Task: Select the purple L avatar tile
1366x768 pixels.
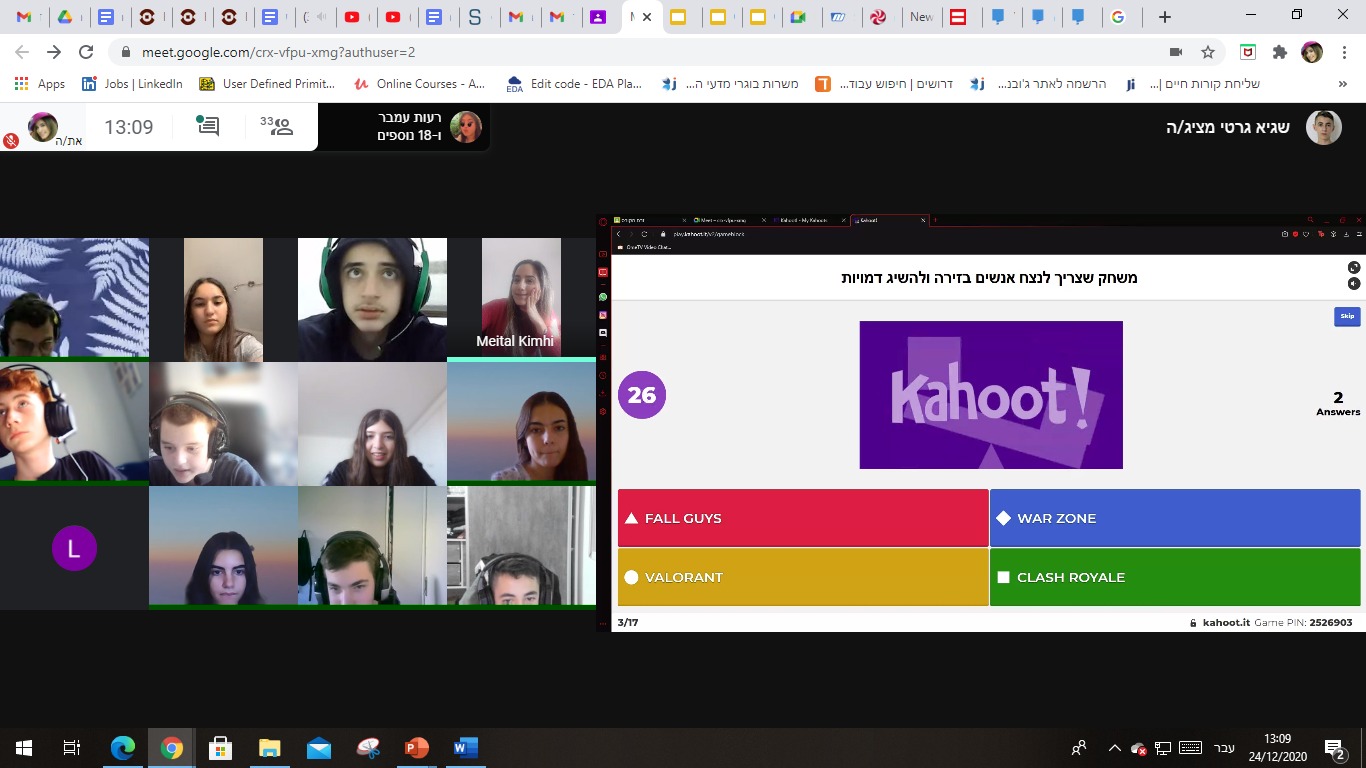Action: click(74, 548)
